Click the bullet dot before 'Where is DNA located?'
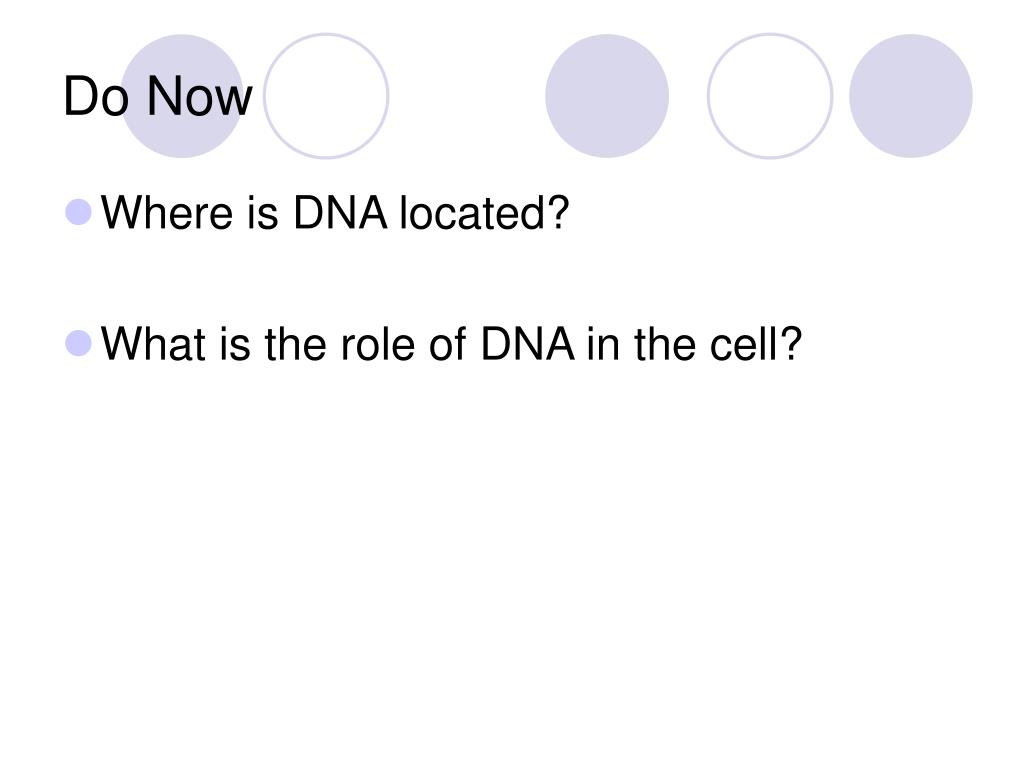Screen dimensions: 1024x768 78,212
